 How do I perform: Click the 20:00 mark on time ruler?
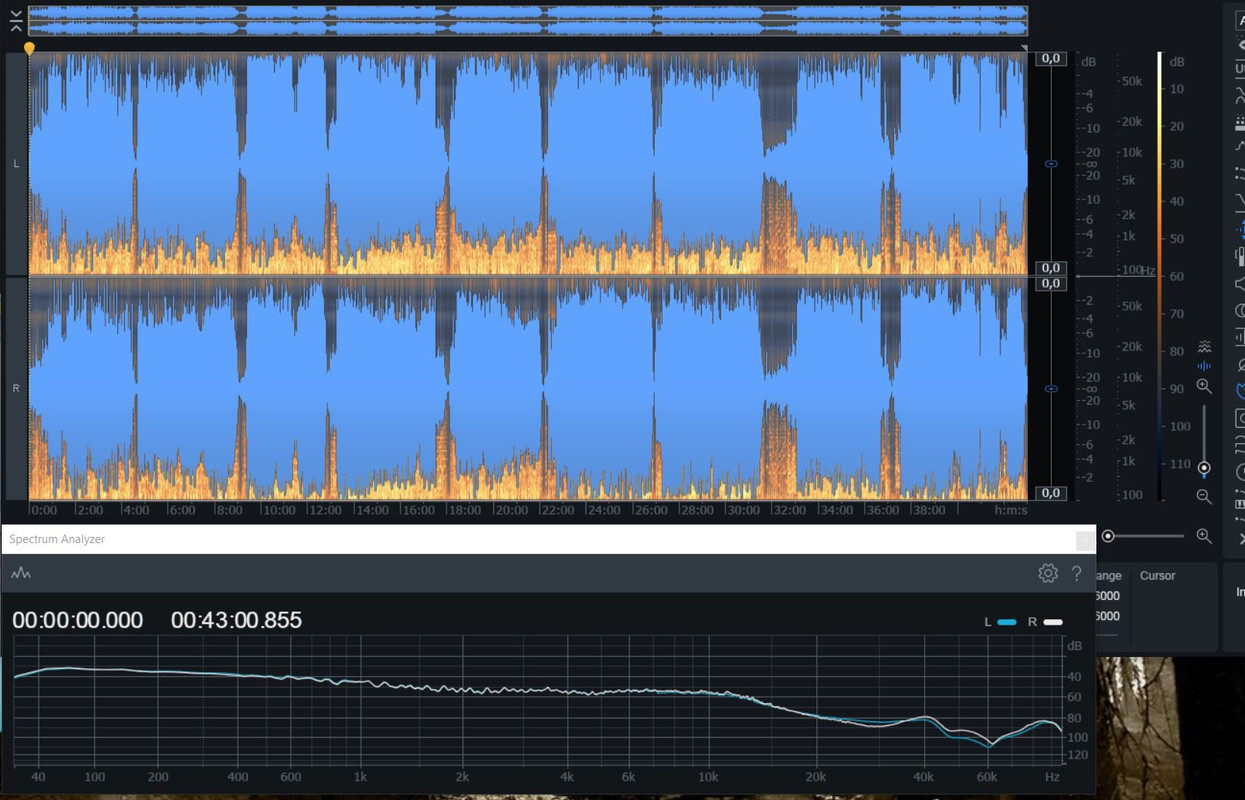click(511, 510)
